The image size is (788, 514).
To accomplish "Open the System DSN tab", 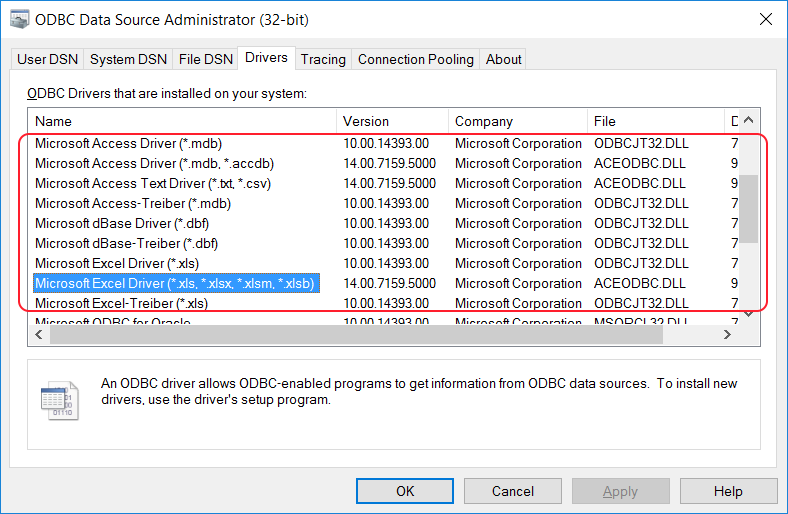I will pos(128,59).
